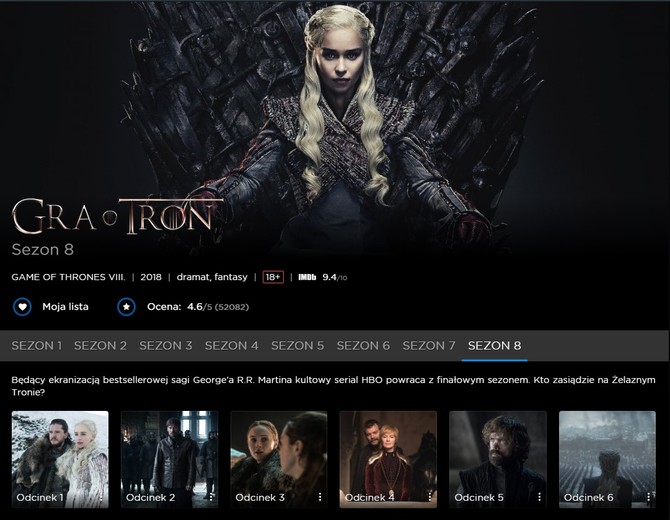670x520 pixels.
Task: Select the active SEZON 8 tab
Action: [x=494, y=346]
